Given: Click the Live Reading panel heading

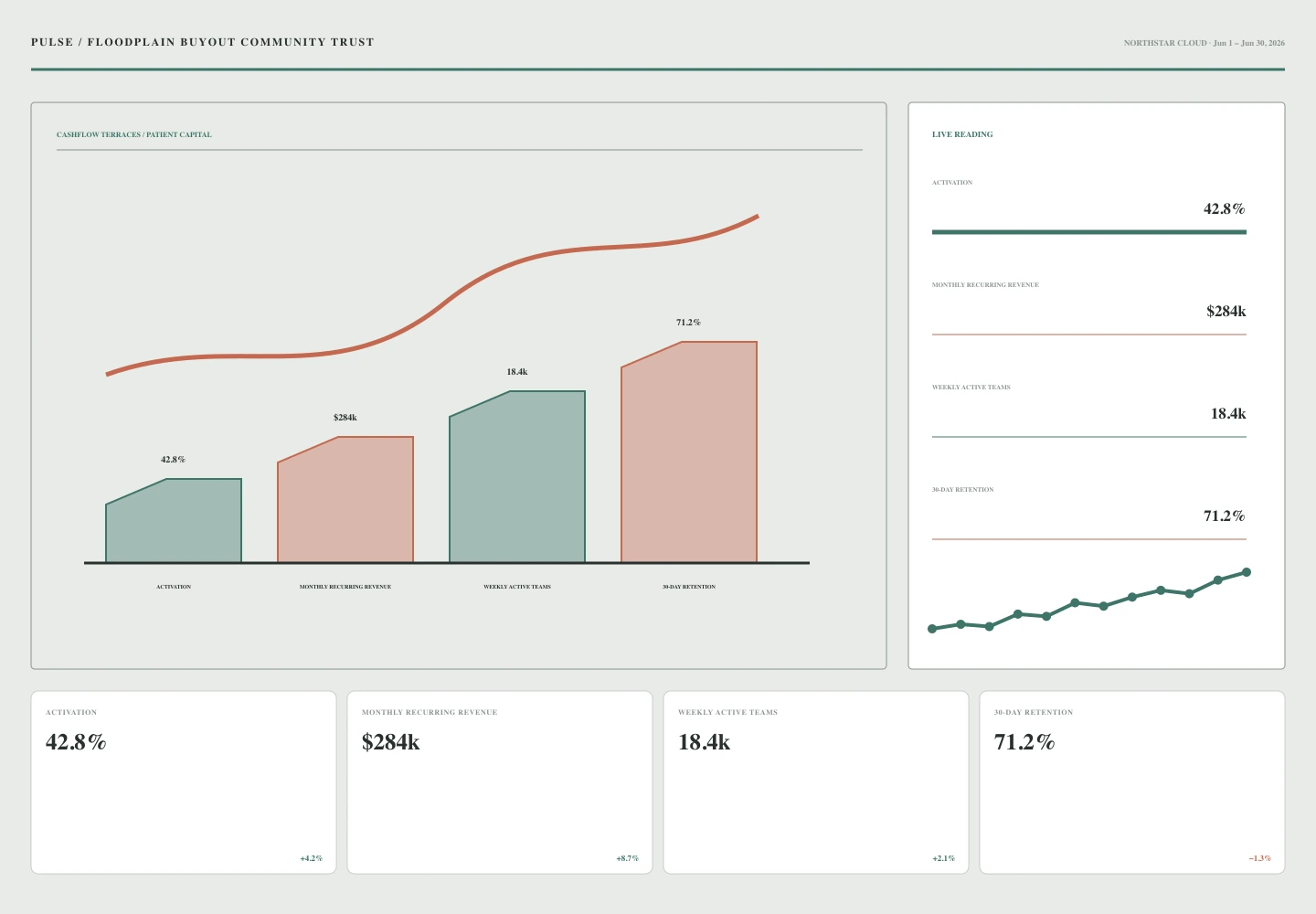Looking at the screenshot, I should coord(962,134).
